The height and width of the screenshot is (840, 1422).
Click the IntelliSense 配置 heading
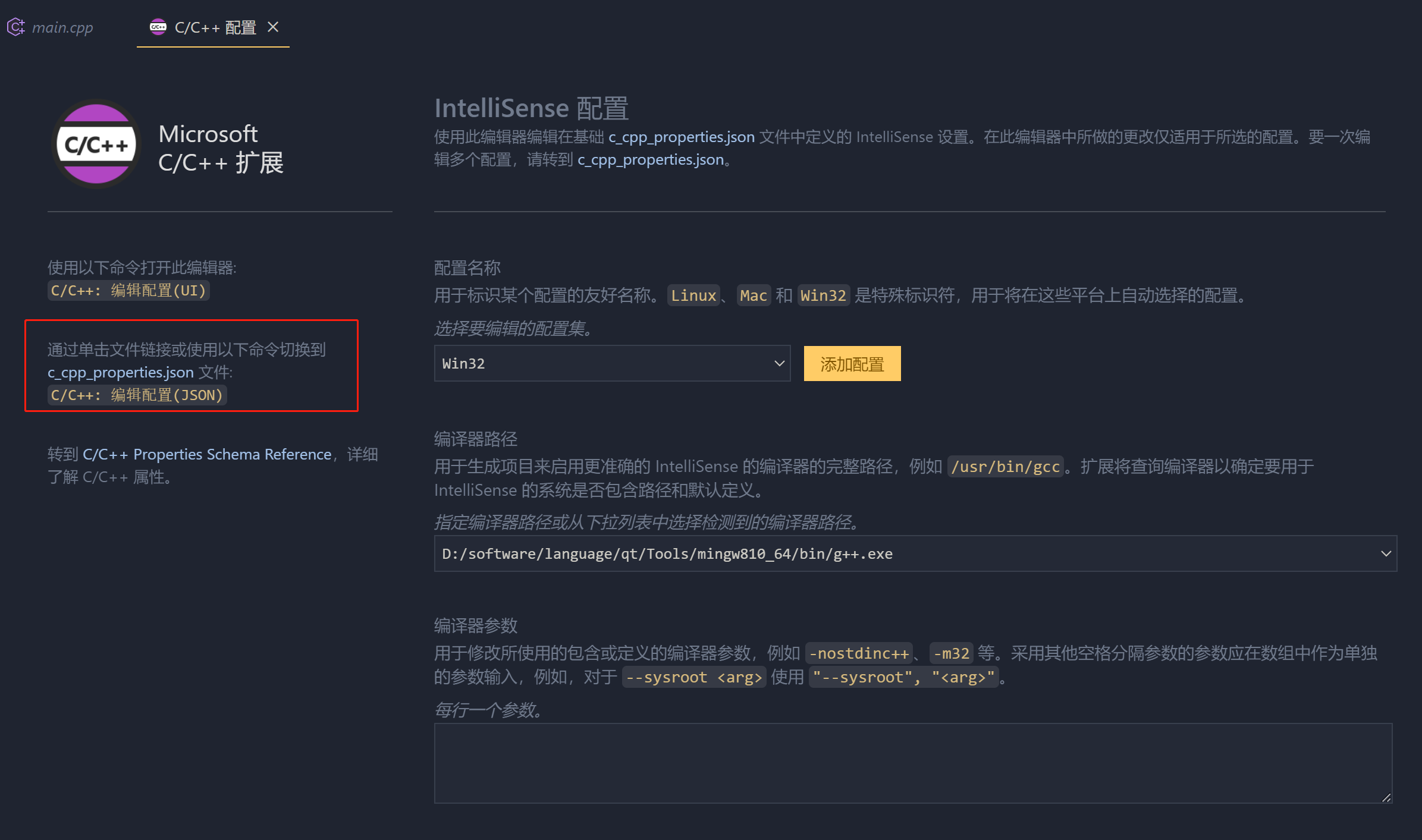(531, 108)
